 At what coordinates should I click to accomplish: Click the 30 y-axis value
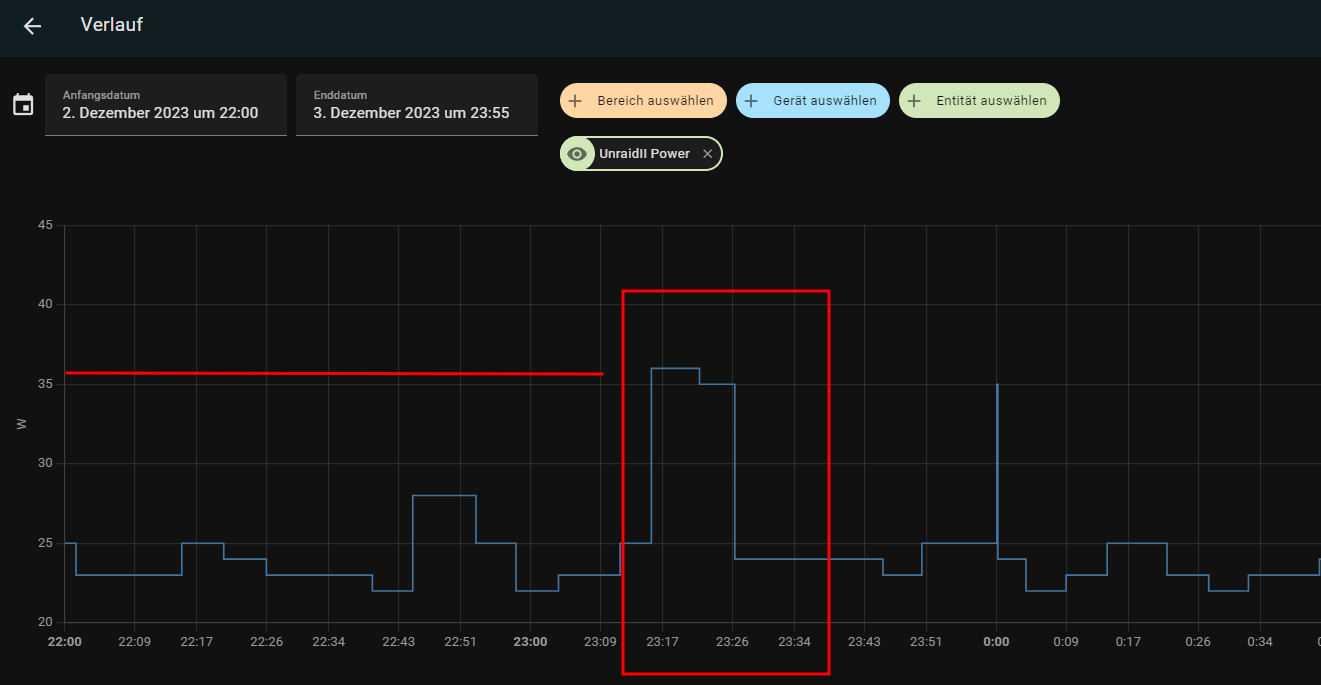(44, 463)
